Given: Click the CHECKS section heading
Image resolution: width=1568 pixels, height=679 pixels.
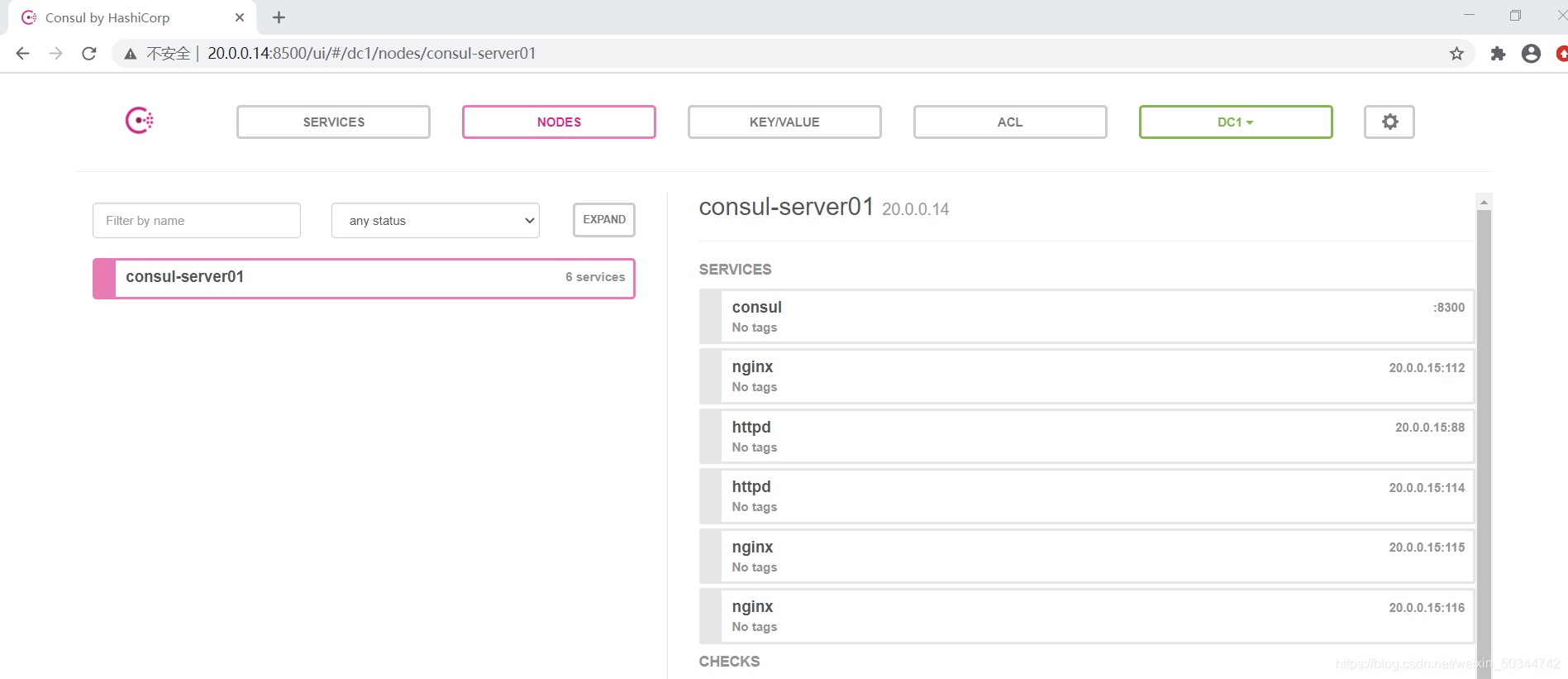Looking at the screenshot, I should click(729, 661).
